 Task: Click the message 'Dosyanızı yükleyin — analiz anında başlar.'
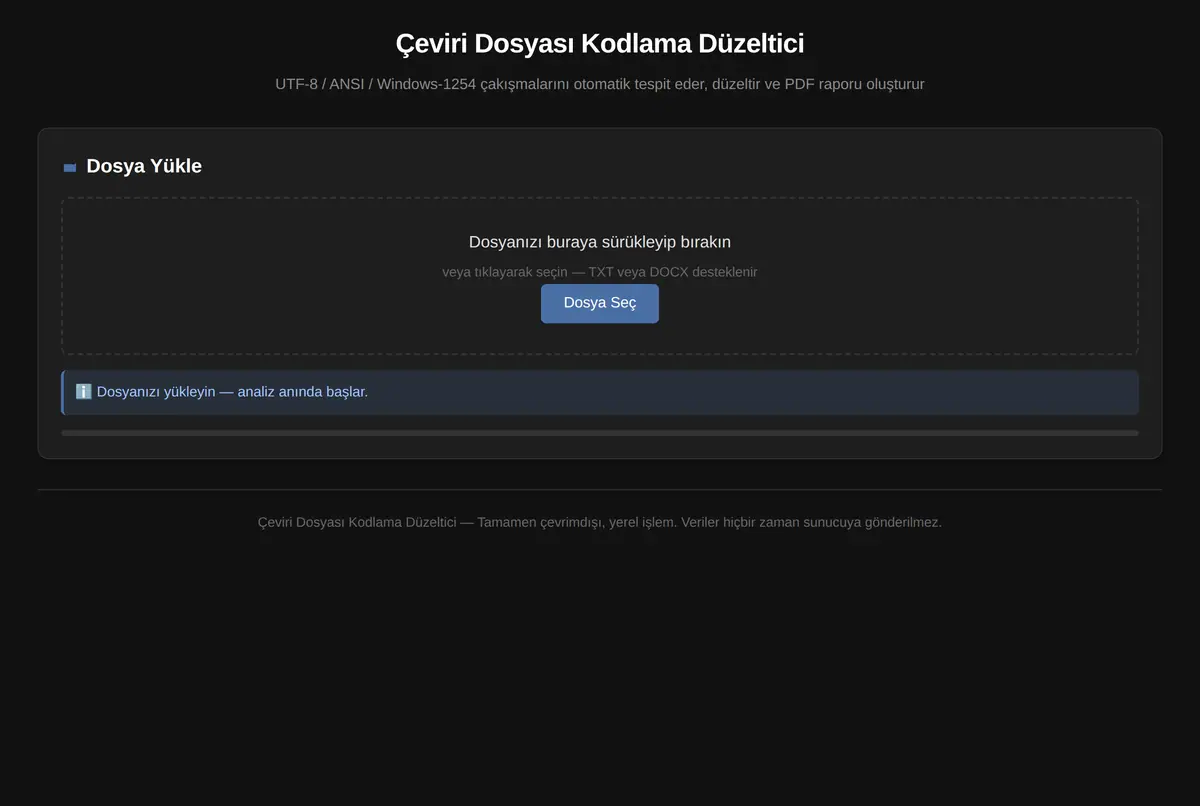point(232,391)
